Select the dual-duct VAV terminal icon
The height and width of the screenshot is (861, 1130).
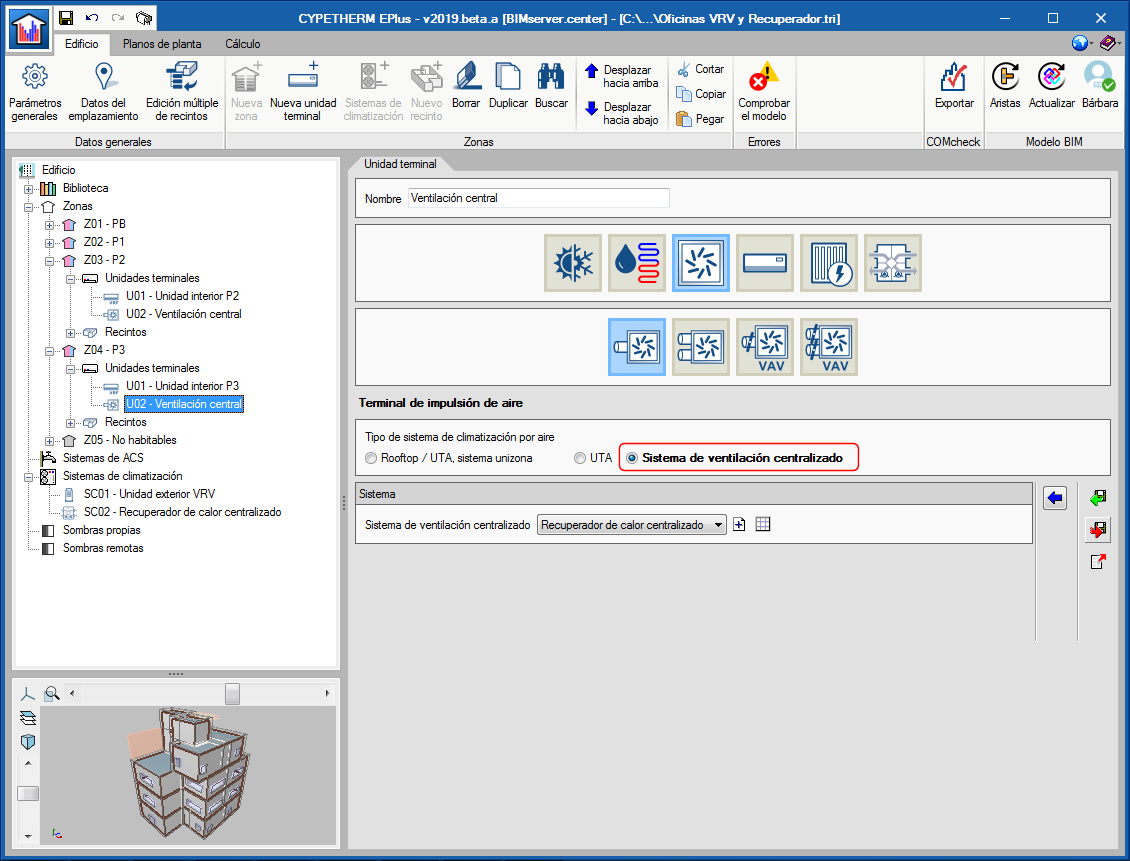click(x=829, y=347)
